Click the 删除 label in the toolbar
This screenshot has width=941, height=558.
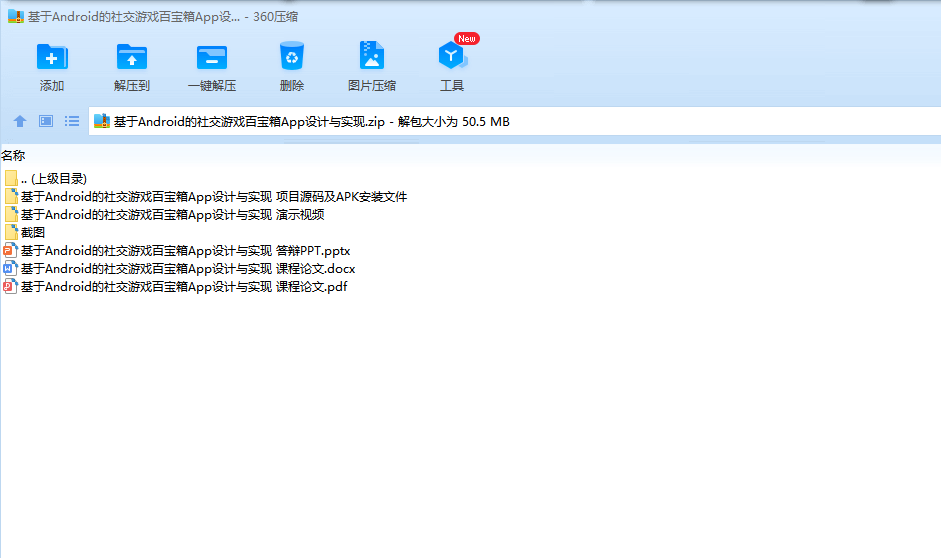292,86
